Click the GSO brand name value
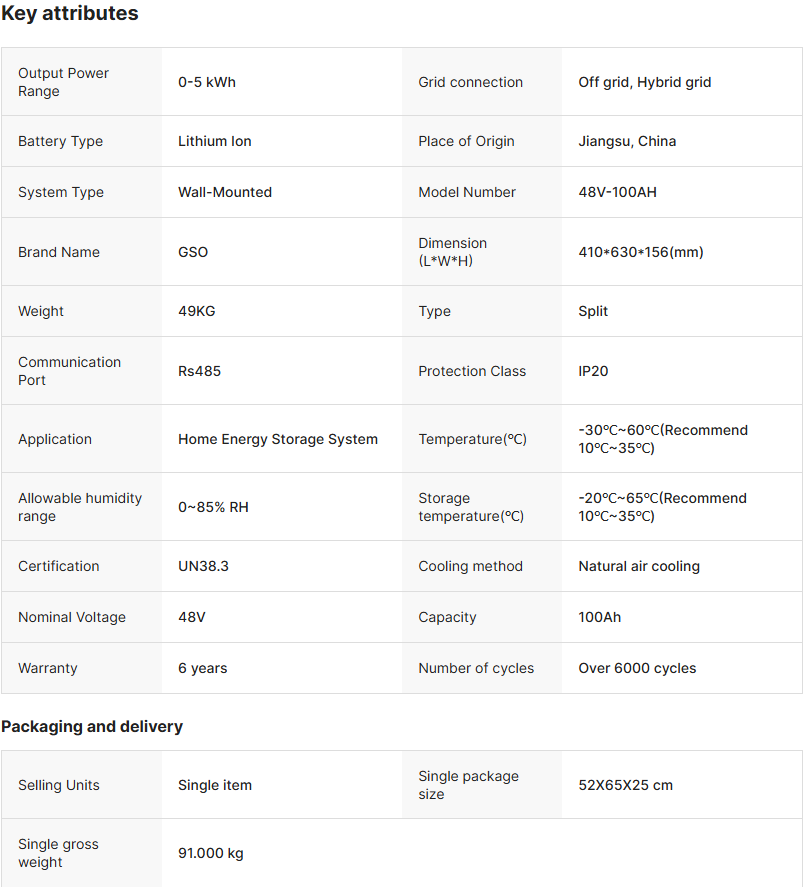The height and width of the screenshot is (887, 804). pos(193,252)
